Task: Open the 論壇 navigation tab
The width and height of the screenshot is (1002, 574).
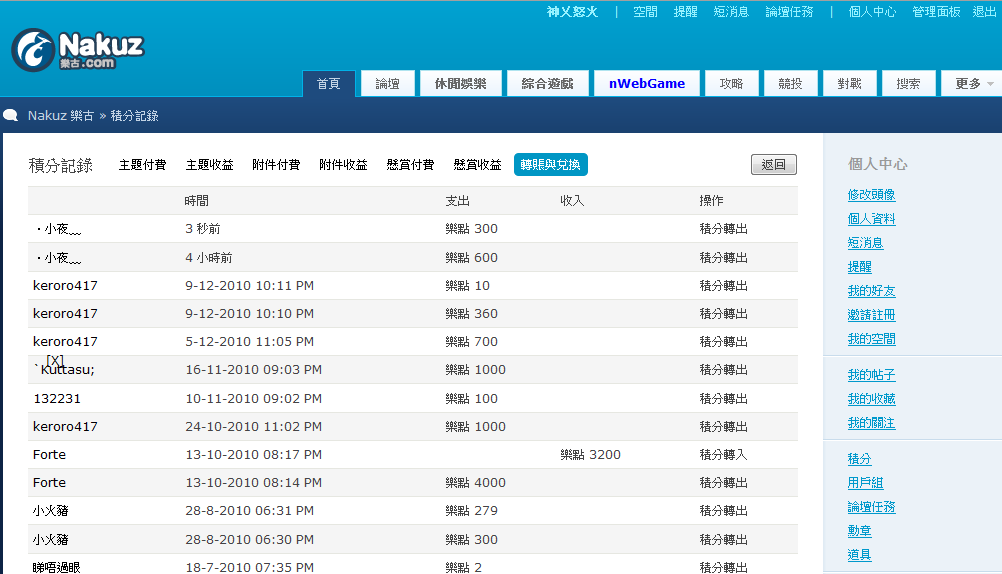Action: (387, 84)
